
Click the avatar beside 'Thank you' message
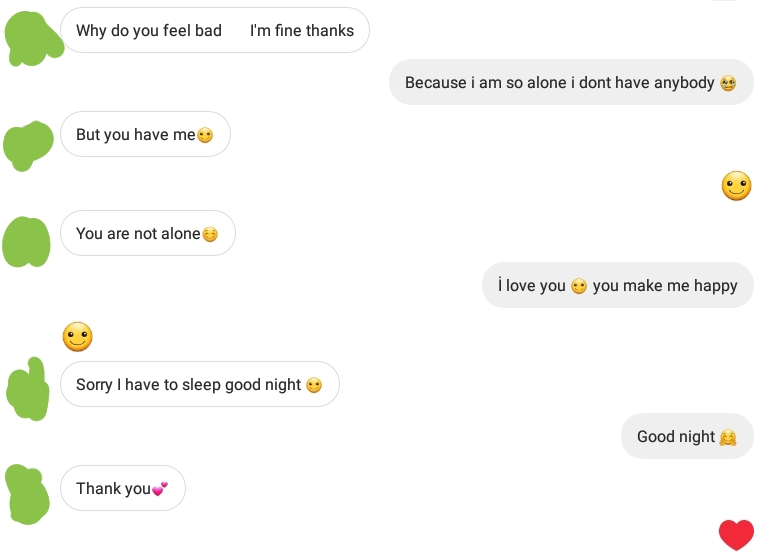[27, 494]
